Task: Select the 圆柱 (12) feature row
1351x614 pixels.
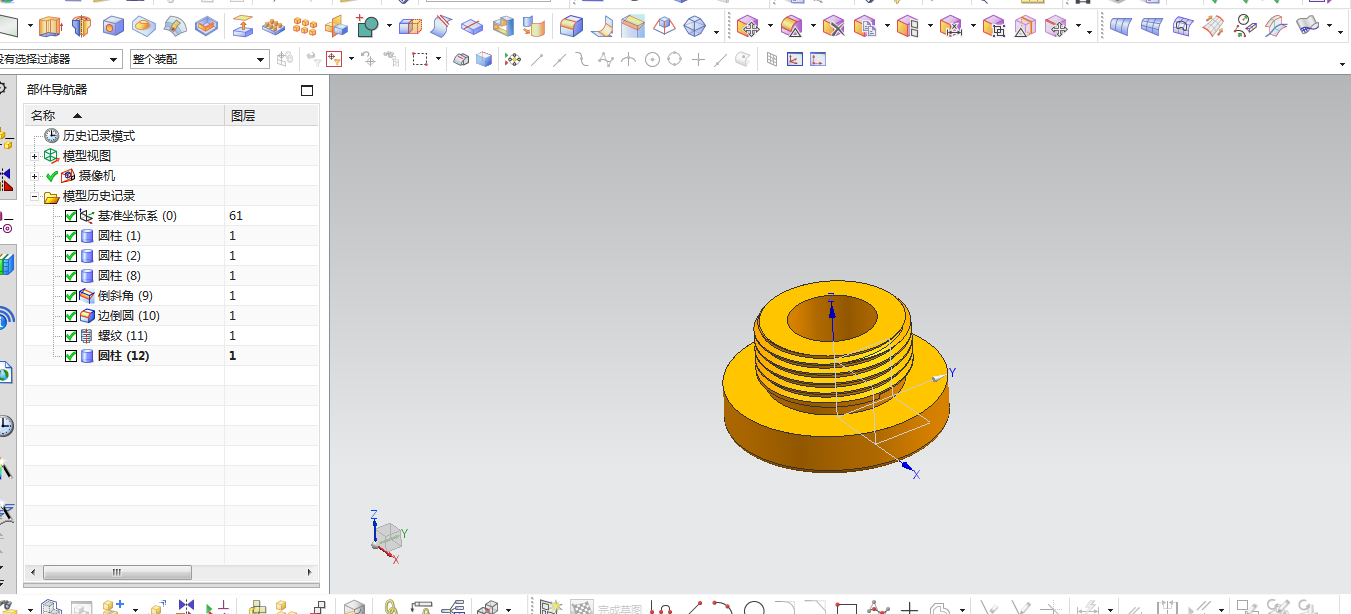Action: coord(172,356)
